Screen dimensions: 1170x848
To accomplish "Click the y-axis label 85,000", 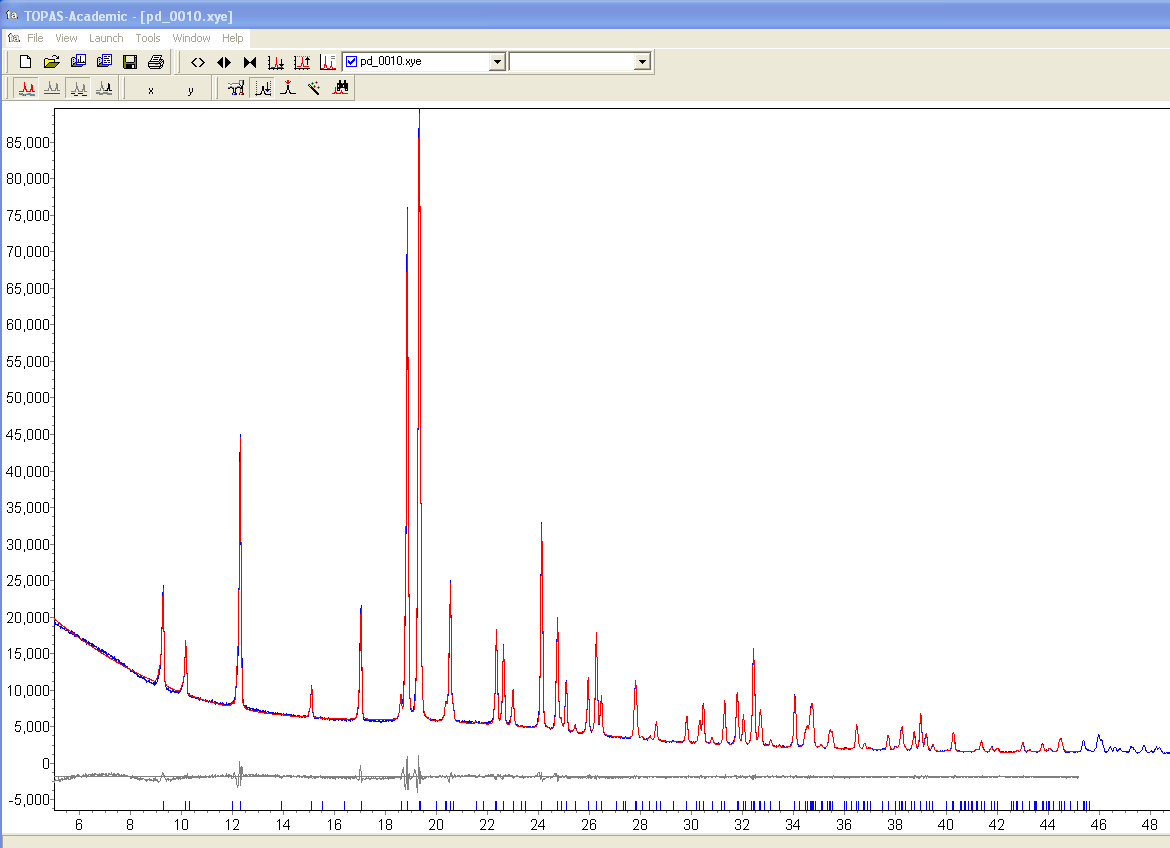I will coord(28,143).
